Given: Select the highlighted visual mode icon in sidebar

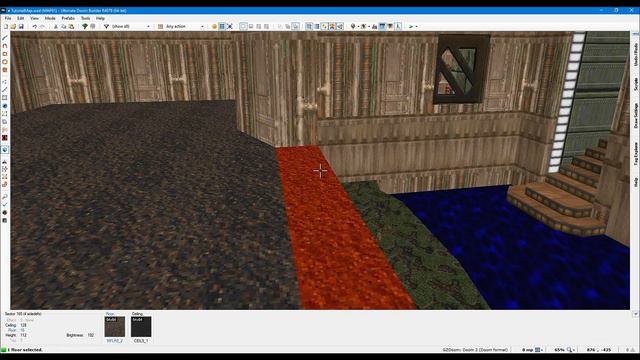Looking at the screenshot, I should click(5, 150).
